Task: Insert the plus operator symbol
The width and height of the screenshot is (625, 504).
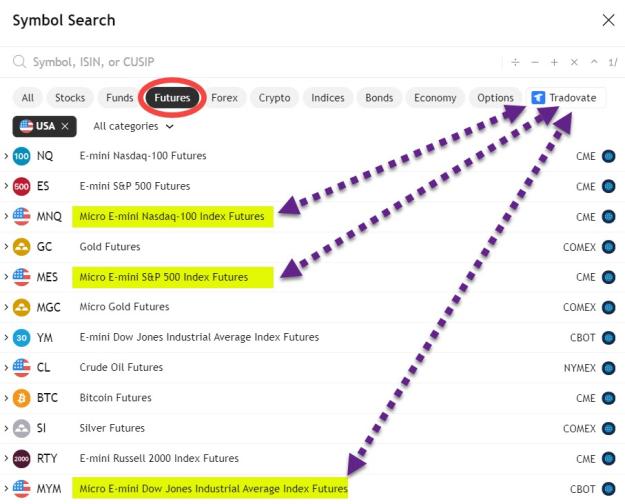Action: click(554, 62)
